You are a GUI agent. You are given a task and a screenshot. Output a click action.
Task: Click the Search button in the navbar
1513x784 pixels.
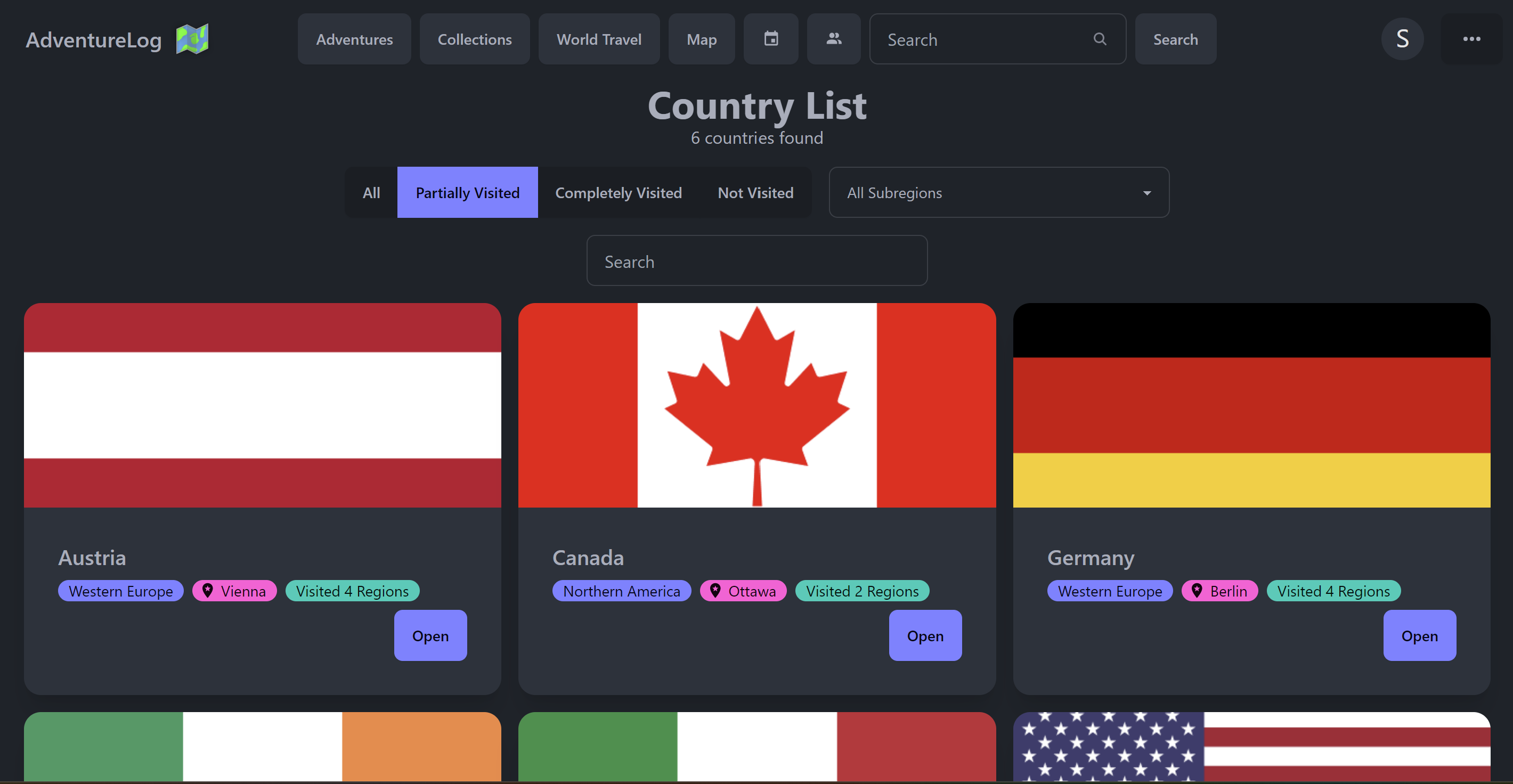coord(1175,39)
